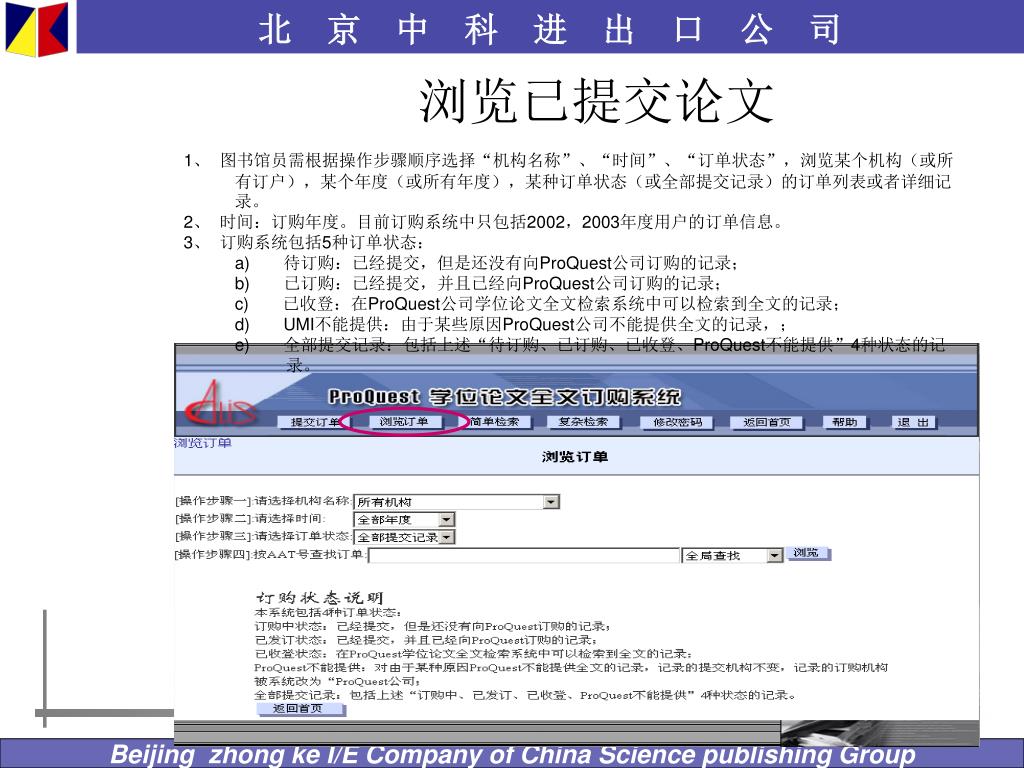Open the 浏览订单 menu item

point(404,422)
